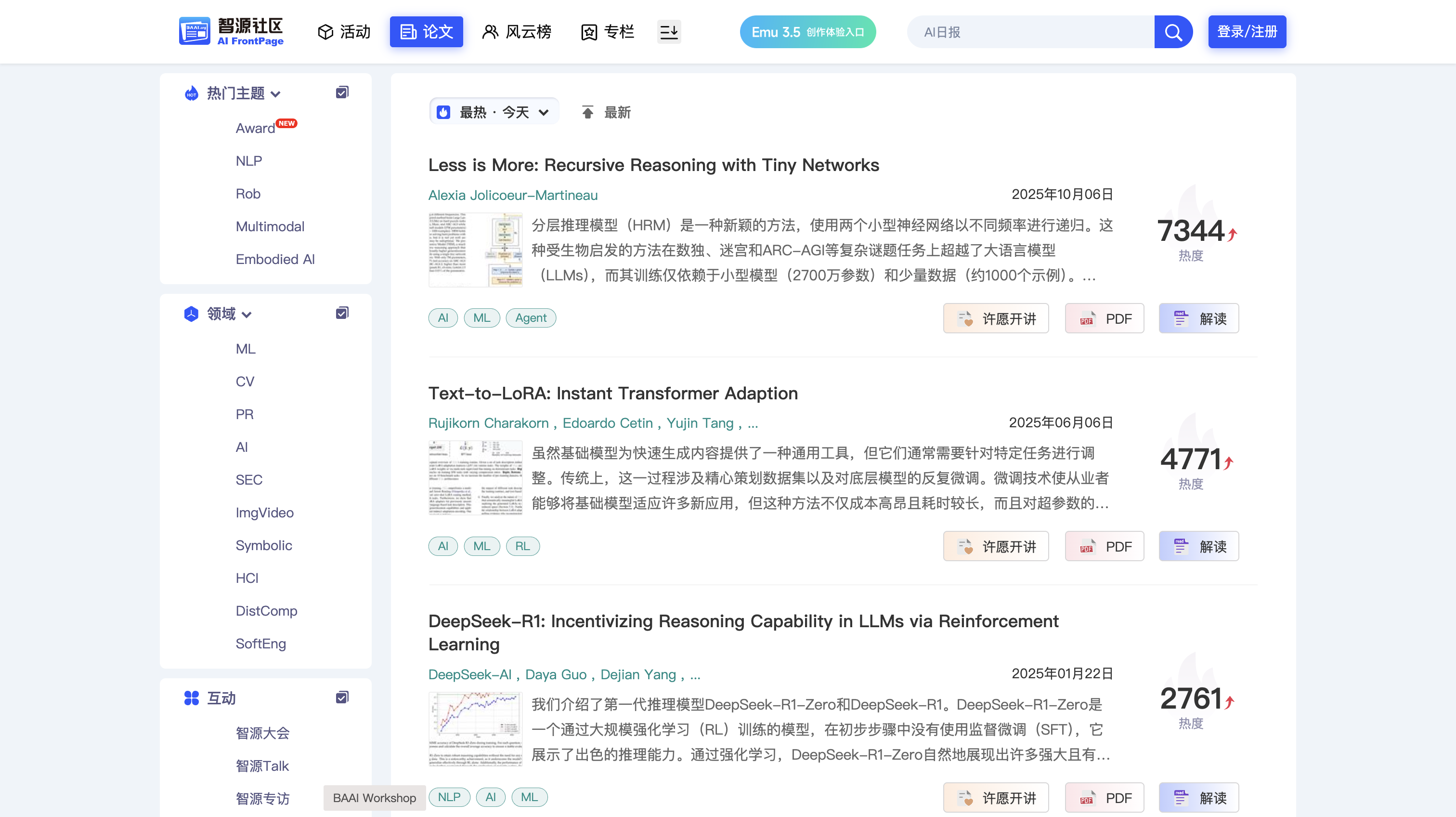1456x817 pixels.
Task: Collapse the 热门主题 section chevron
Action: click(276, 94)
